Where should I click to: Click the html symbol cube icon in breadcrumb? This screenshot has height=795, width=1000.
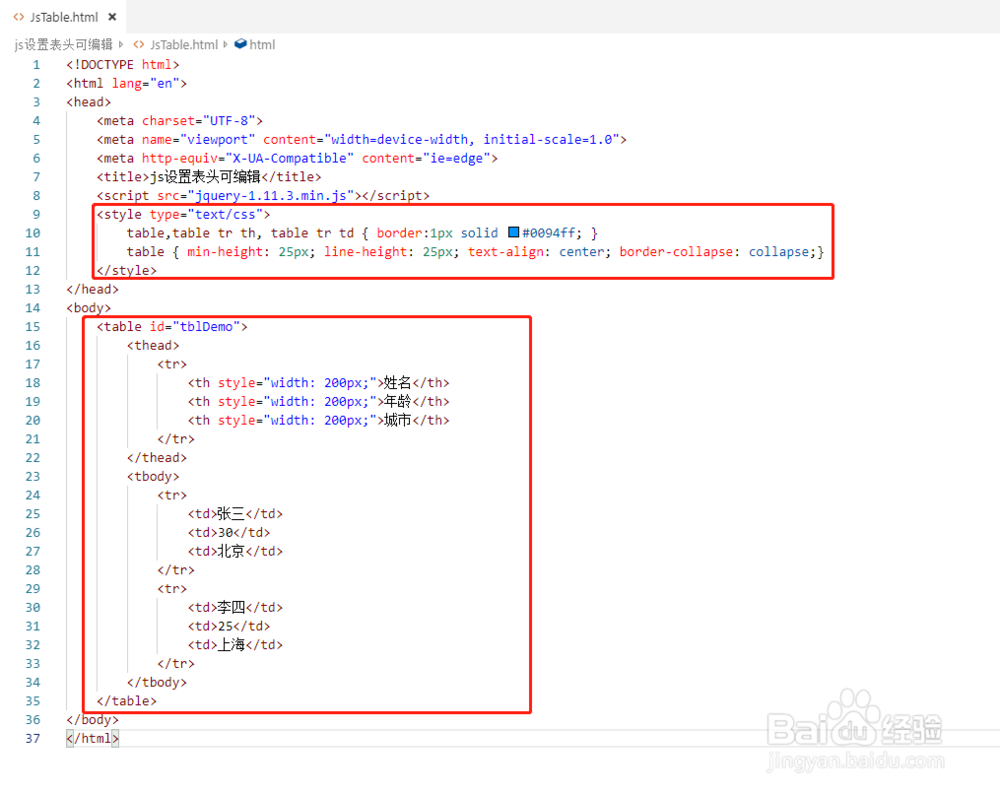point(240,44)
